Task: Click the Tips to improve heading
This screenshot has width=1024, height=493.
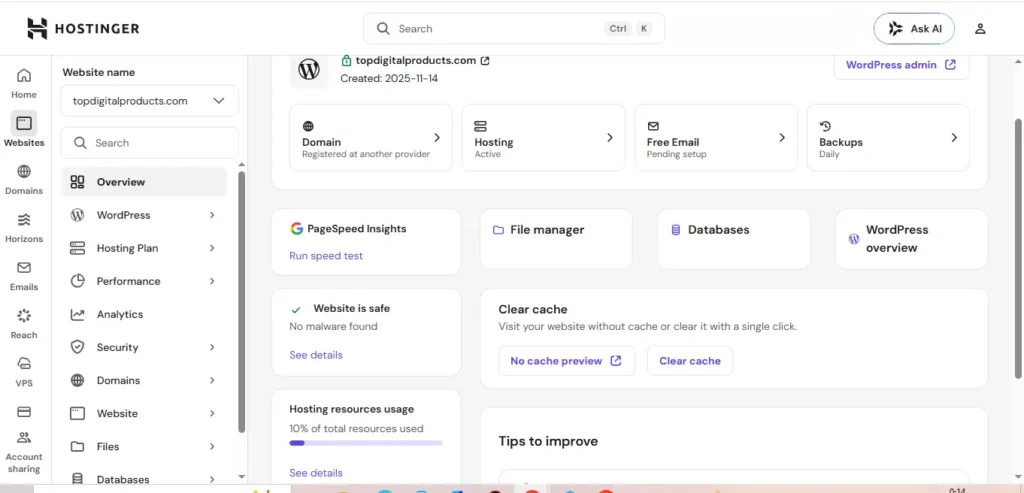Action: click(x=548, y=441)
